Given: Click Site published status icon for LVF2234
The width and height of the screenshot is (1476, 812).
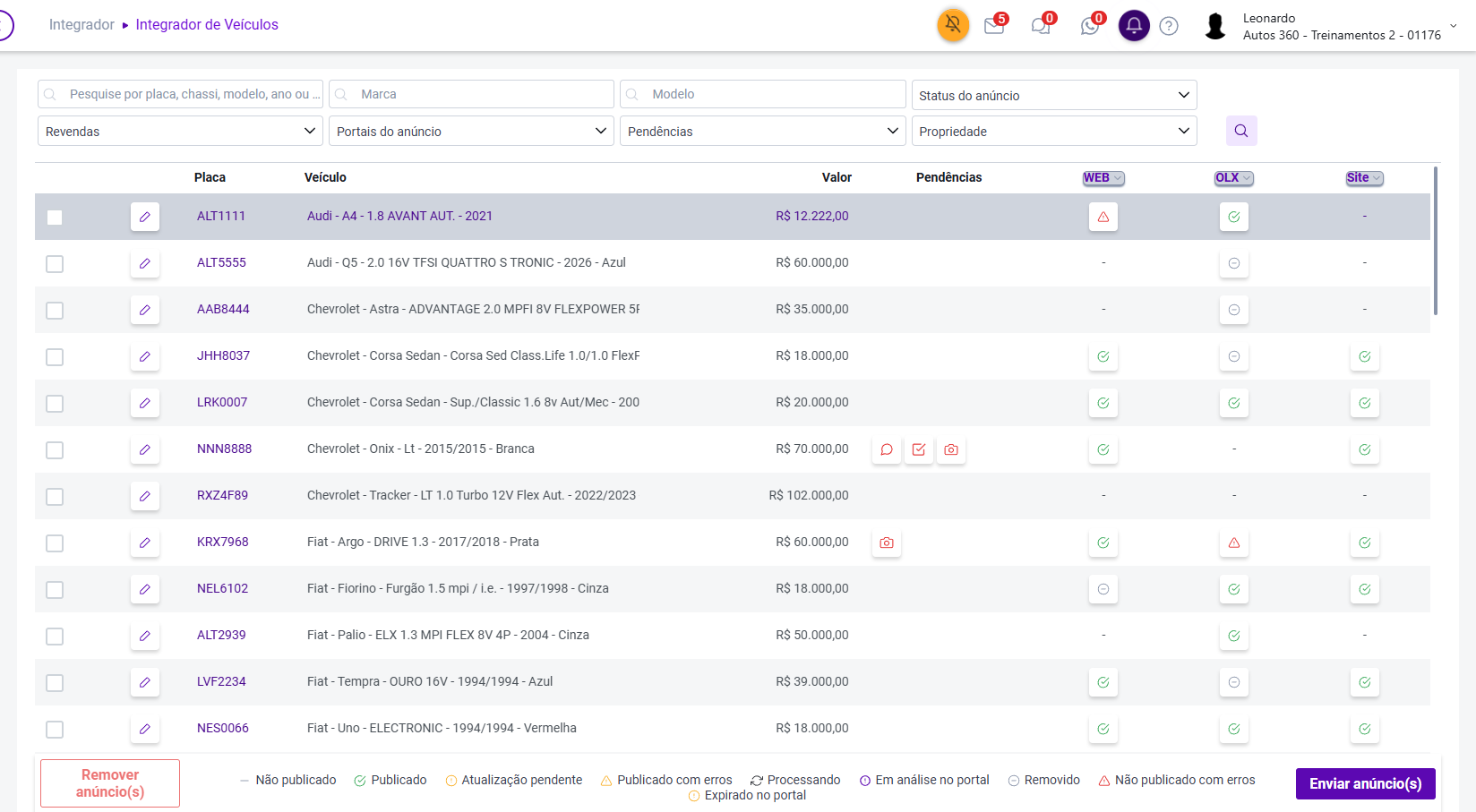Looking at the screenshot, I should click(1365, 682).
